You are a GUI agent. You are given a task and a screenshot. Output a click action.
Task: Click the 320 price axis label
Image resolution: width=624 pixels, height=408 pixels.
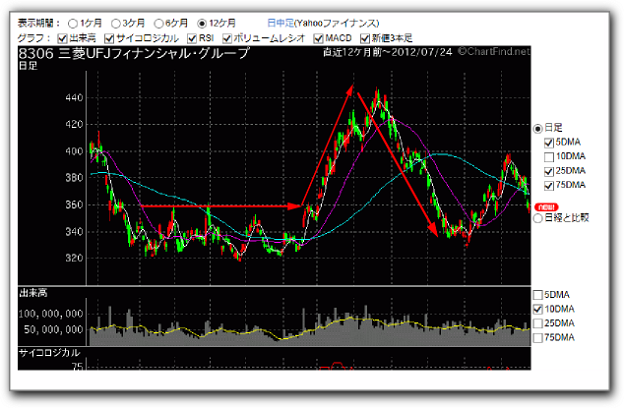(x=74, y=258)
